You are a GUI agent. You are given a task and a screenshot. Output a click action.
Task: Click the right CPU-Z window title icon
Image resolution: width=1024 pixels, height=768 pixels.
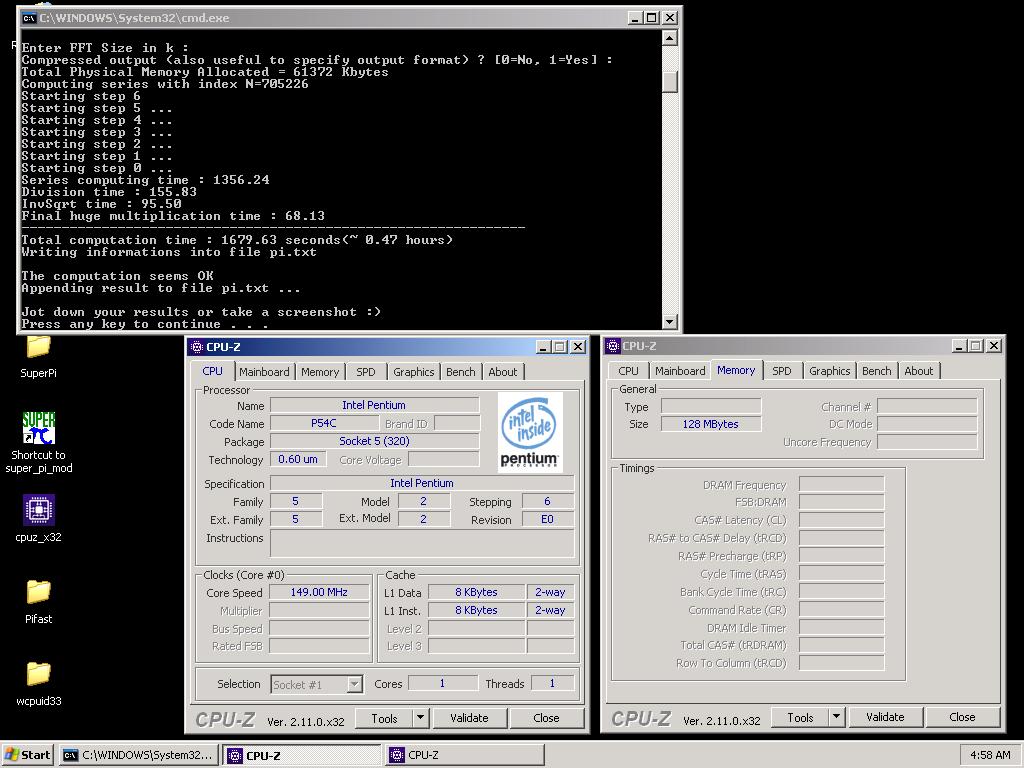click(613, 346)
